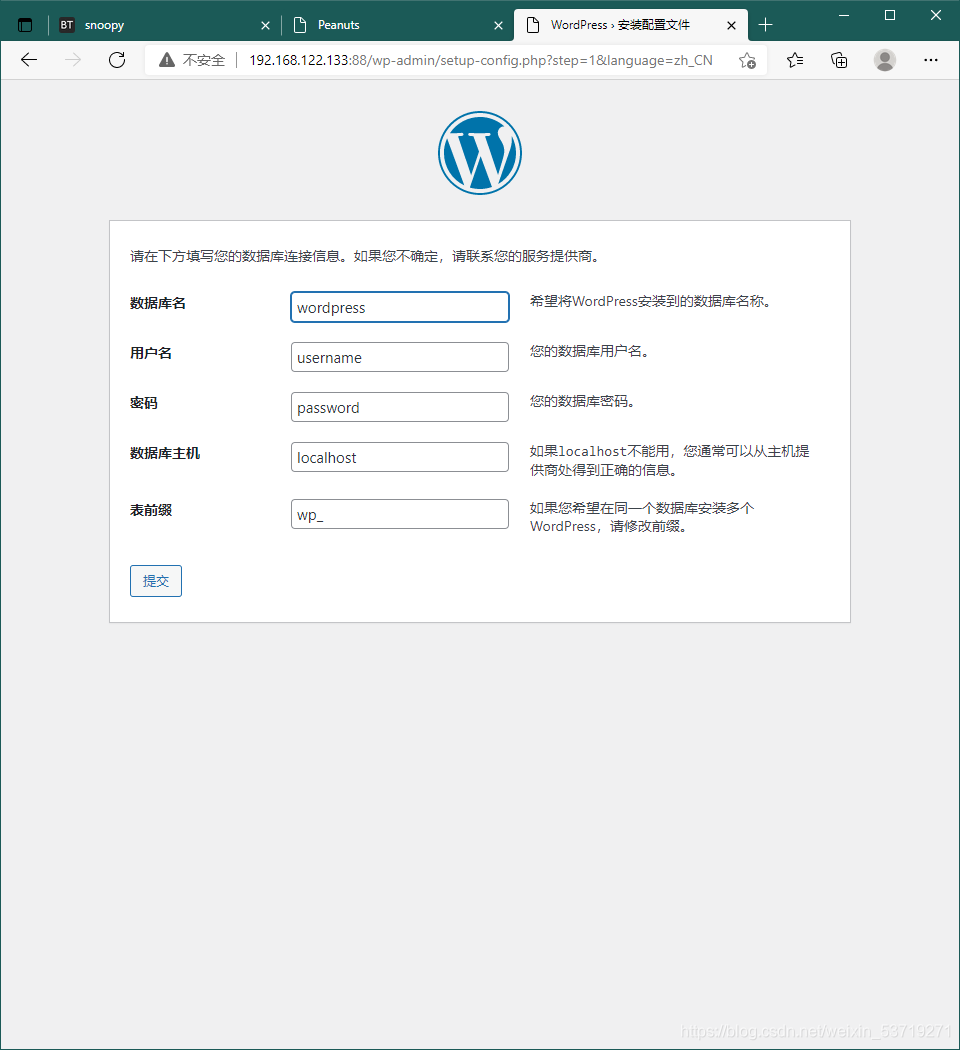Click the browser profile avatar icon
960x1050 pixels.
[x=885, y=60]
